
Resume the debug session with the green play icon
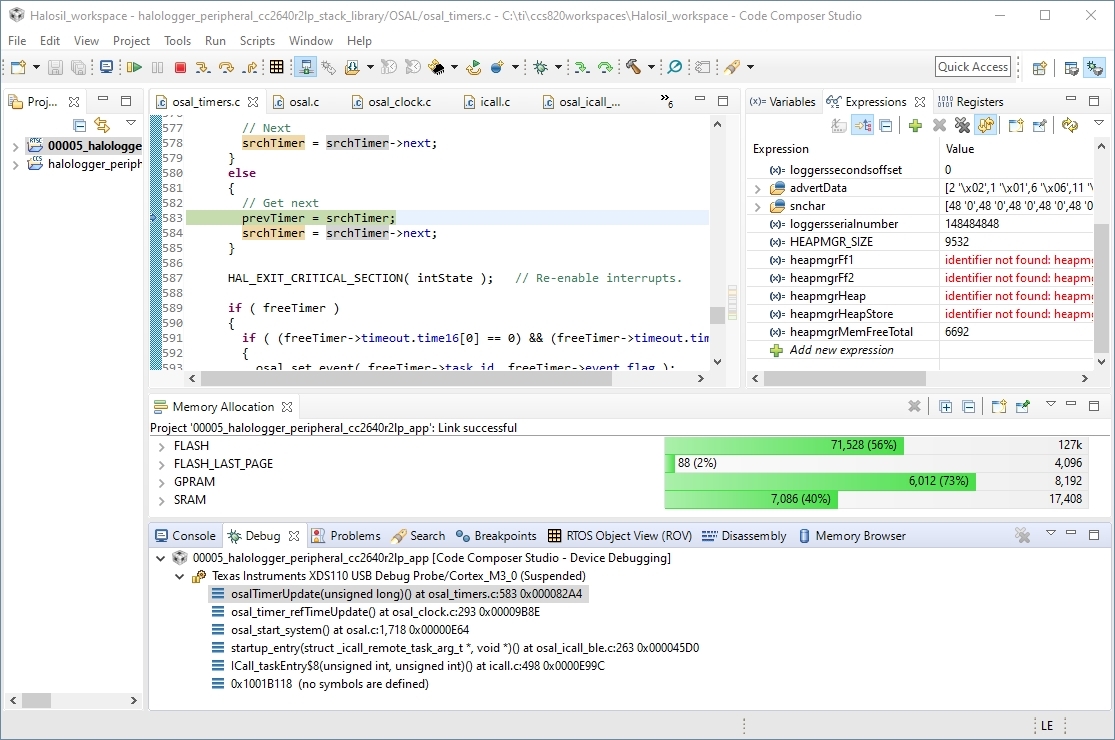(x=134, y=68)
